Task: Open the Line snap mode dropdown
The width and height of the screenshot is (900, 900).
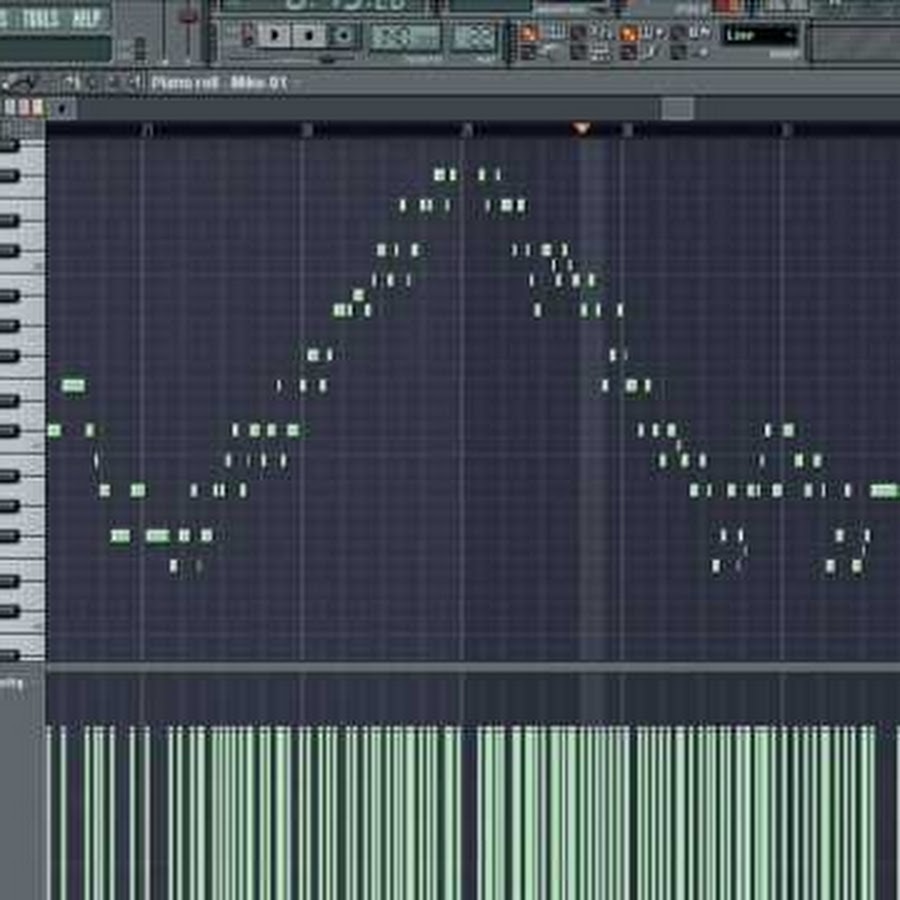Action: pyautogui.click(x=760, y=35)
